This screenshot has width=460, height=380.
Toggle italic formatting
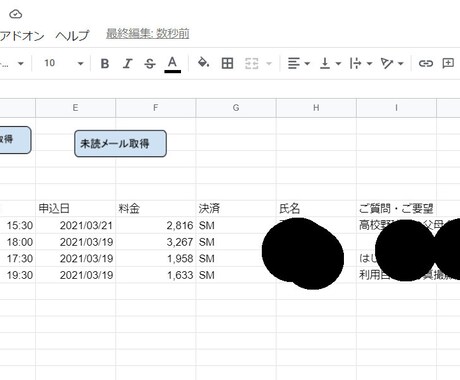tap(127, 63)
